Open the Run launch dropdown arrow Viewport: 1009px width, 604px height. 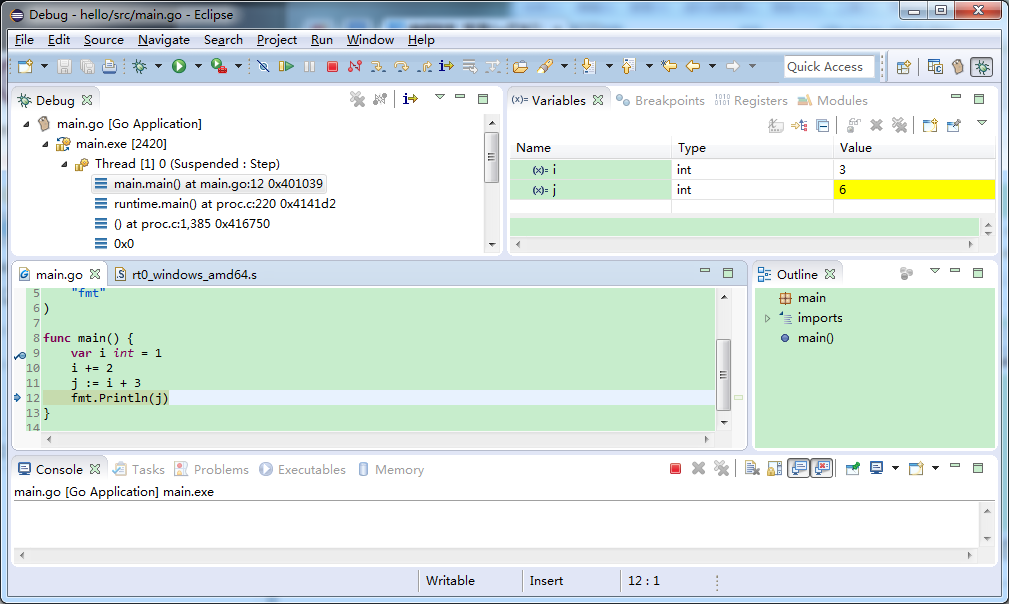click(198, 66)
